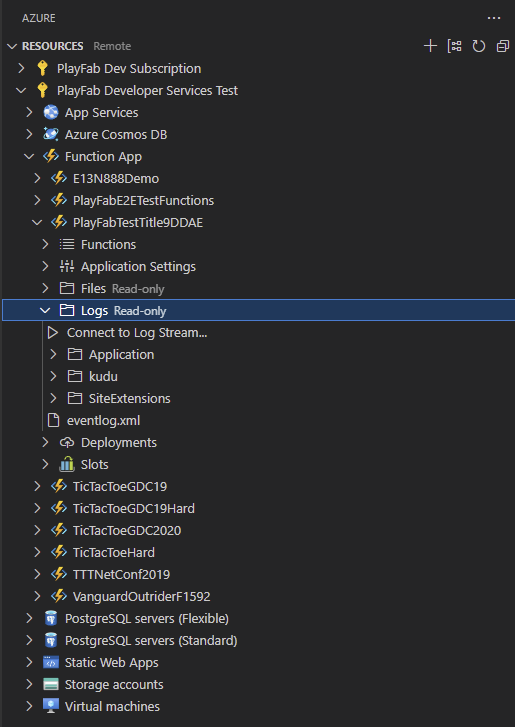Click the Static Web Apps code icon
515x727 pixels.
click(51, 663)
